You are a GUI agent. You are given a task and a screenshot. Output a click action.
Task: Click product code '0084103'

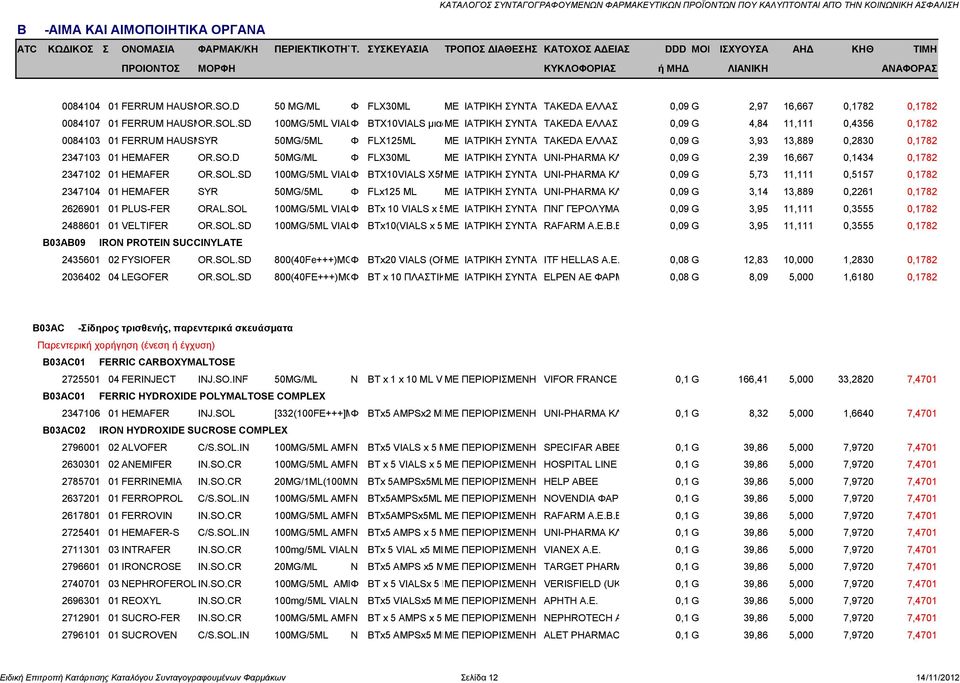(81, 141)
